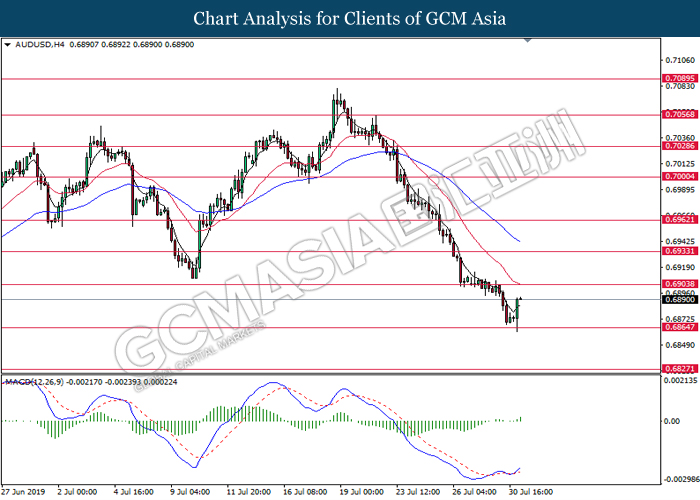The height and width of the screenshot is (500, 700).
Task: Select the 0.69038 resistance price tag
Action: [679, 285]
